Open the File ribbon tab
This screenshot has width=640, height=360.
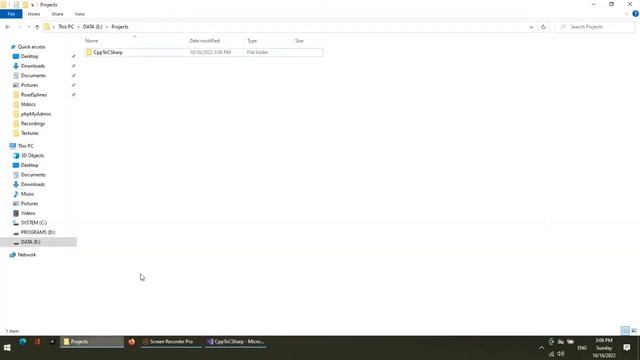[x=11, y=14]
